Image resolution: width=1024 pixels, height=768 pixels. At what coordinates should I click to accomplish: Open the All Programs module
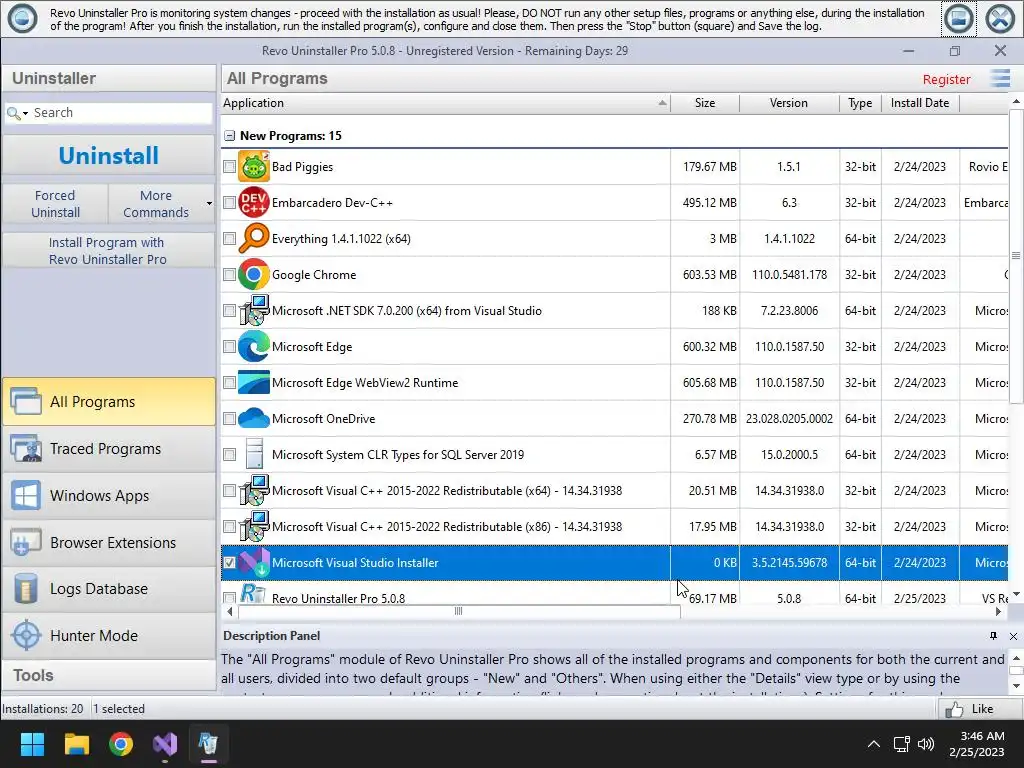point(109,402)
